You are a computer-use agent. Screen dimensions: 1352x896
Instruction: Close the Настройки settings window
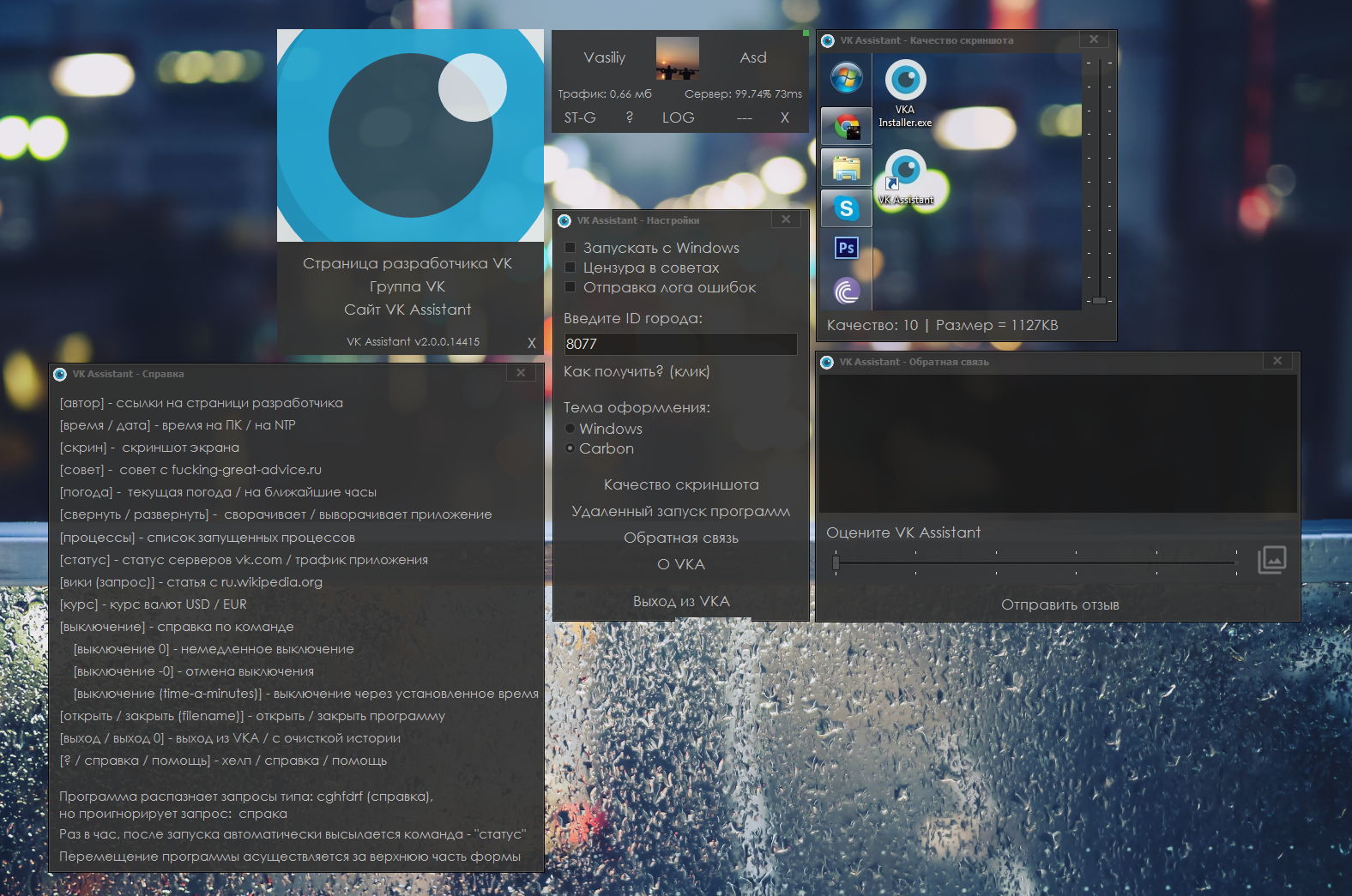786,219
